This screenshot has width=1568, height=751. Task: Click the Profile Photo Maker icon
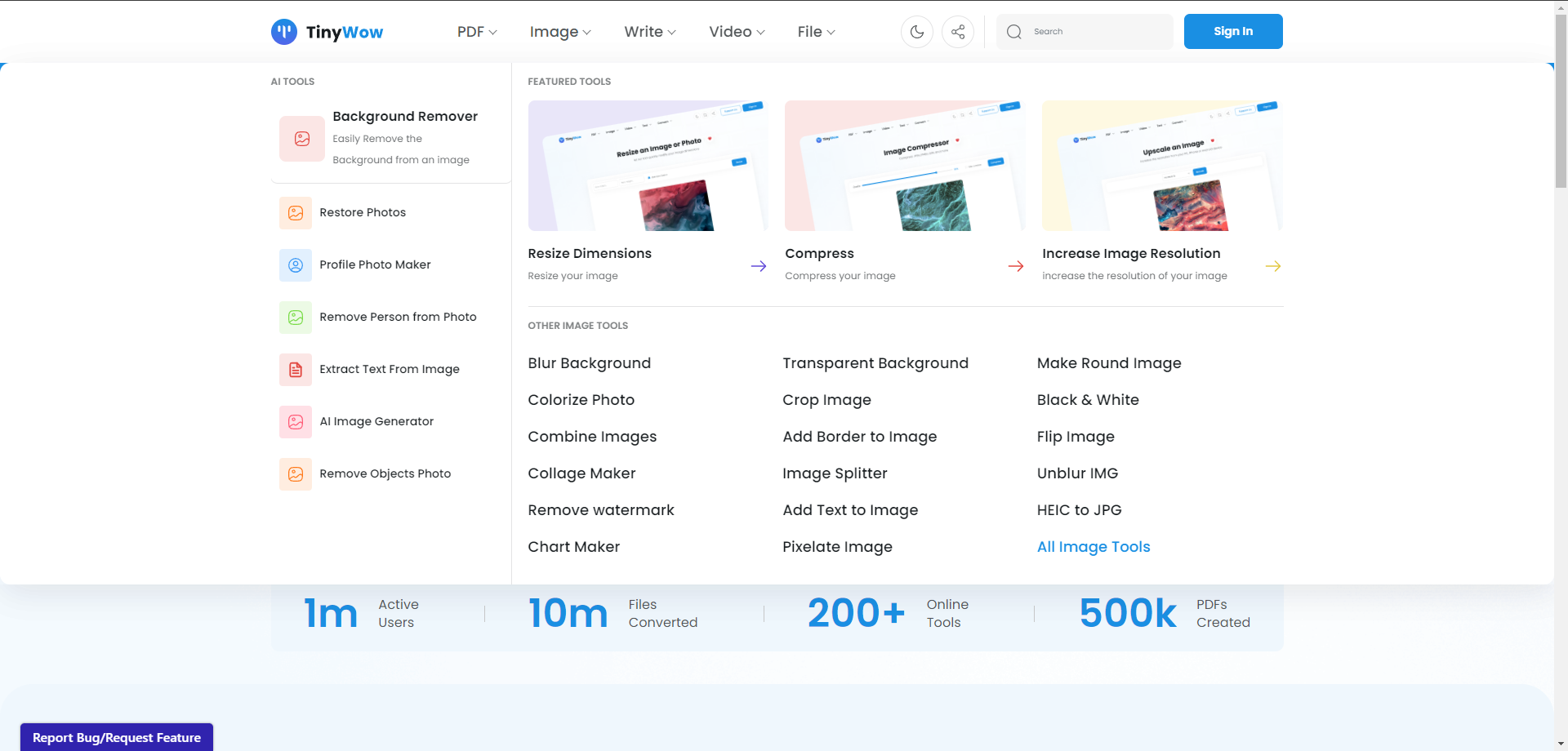(296, 265)
